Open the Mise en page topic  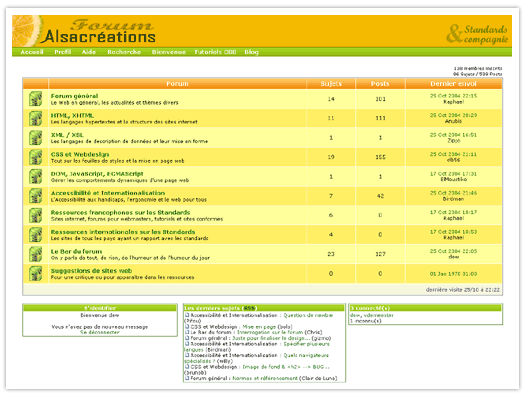point(259,327)
